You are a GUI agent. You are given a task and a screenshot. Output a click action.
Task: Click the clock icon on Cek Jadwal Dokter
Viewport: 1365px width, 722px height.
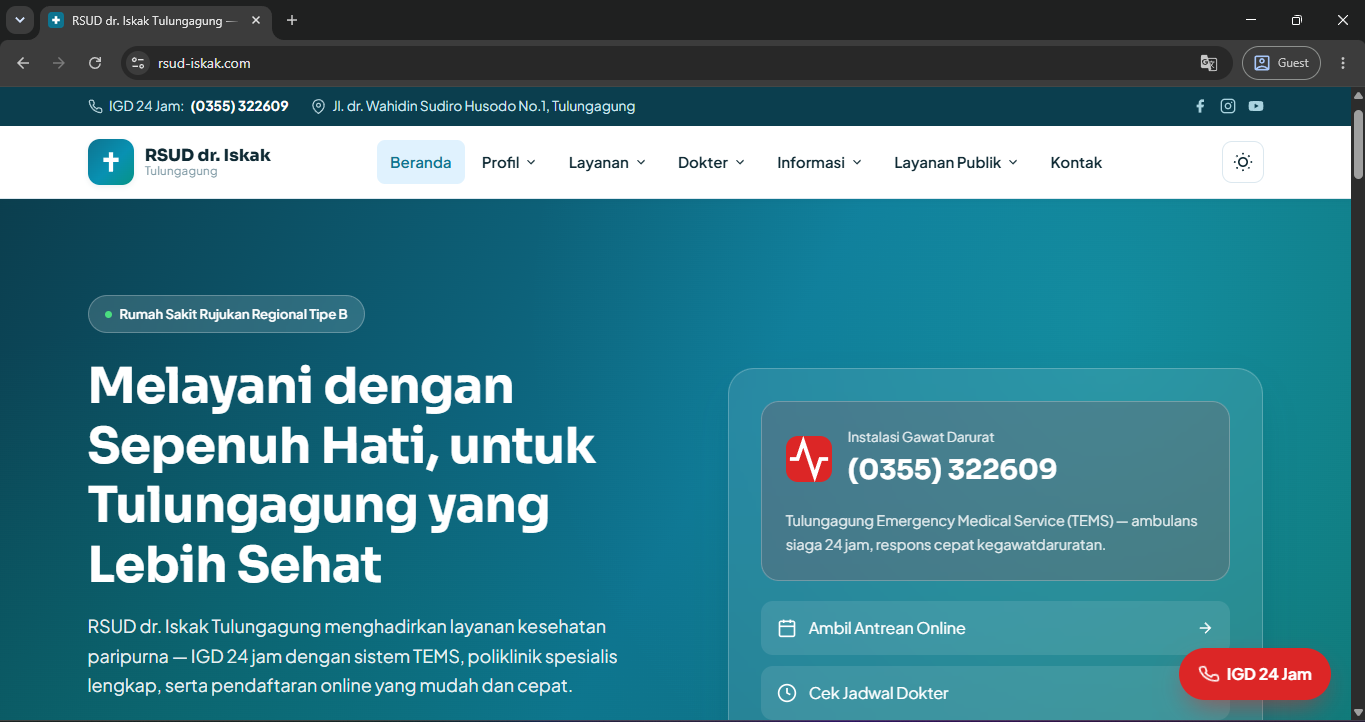point(787,693)
